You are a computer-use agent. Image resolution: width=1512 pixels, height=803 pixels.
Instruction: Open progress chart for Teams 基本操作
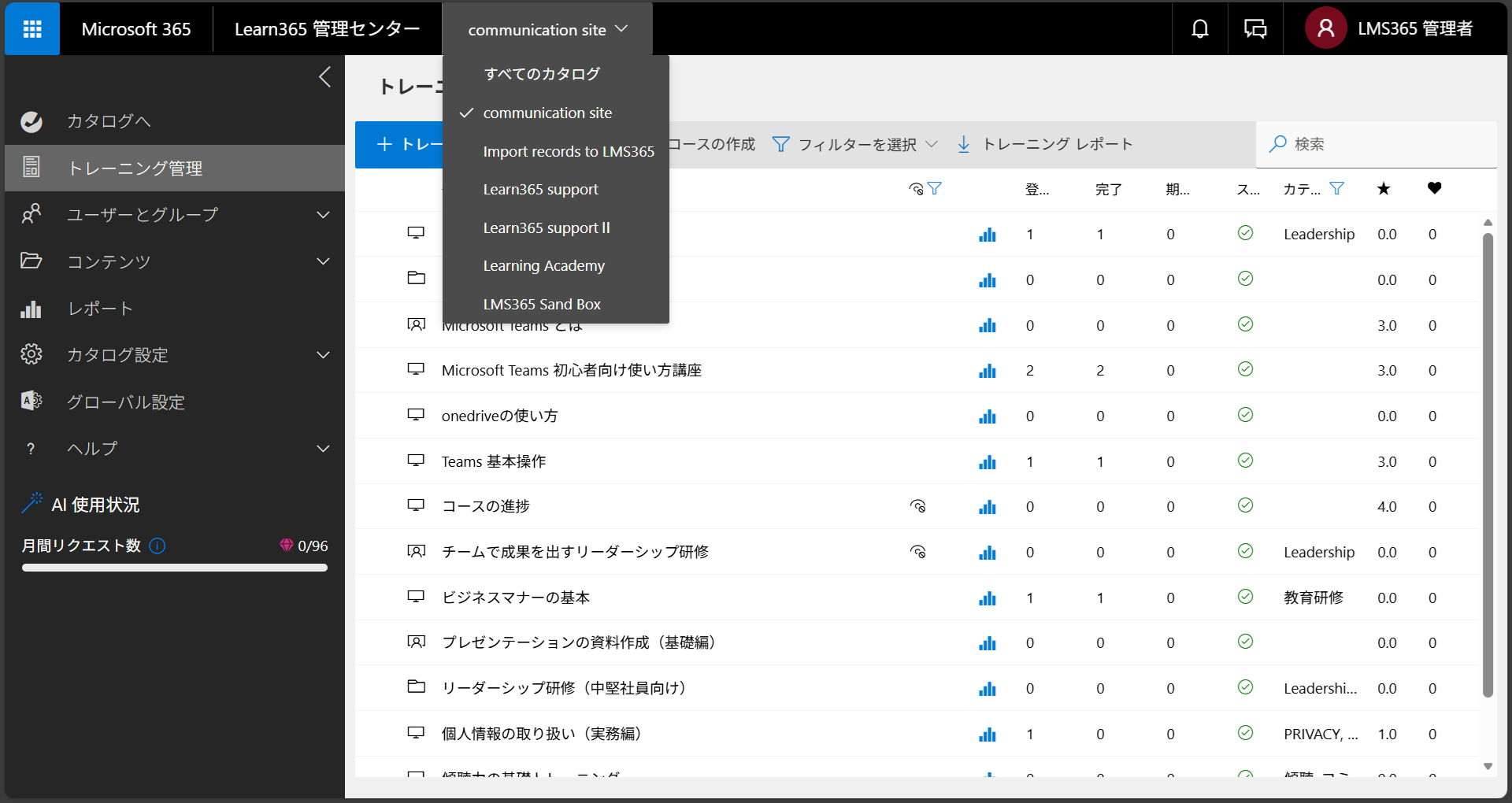(988, 462)
